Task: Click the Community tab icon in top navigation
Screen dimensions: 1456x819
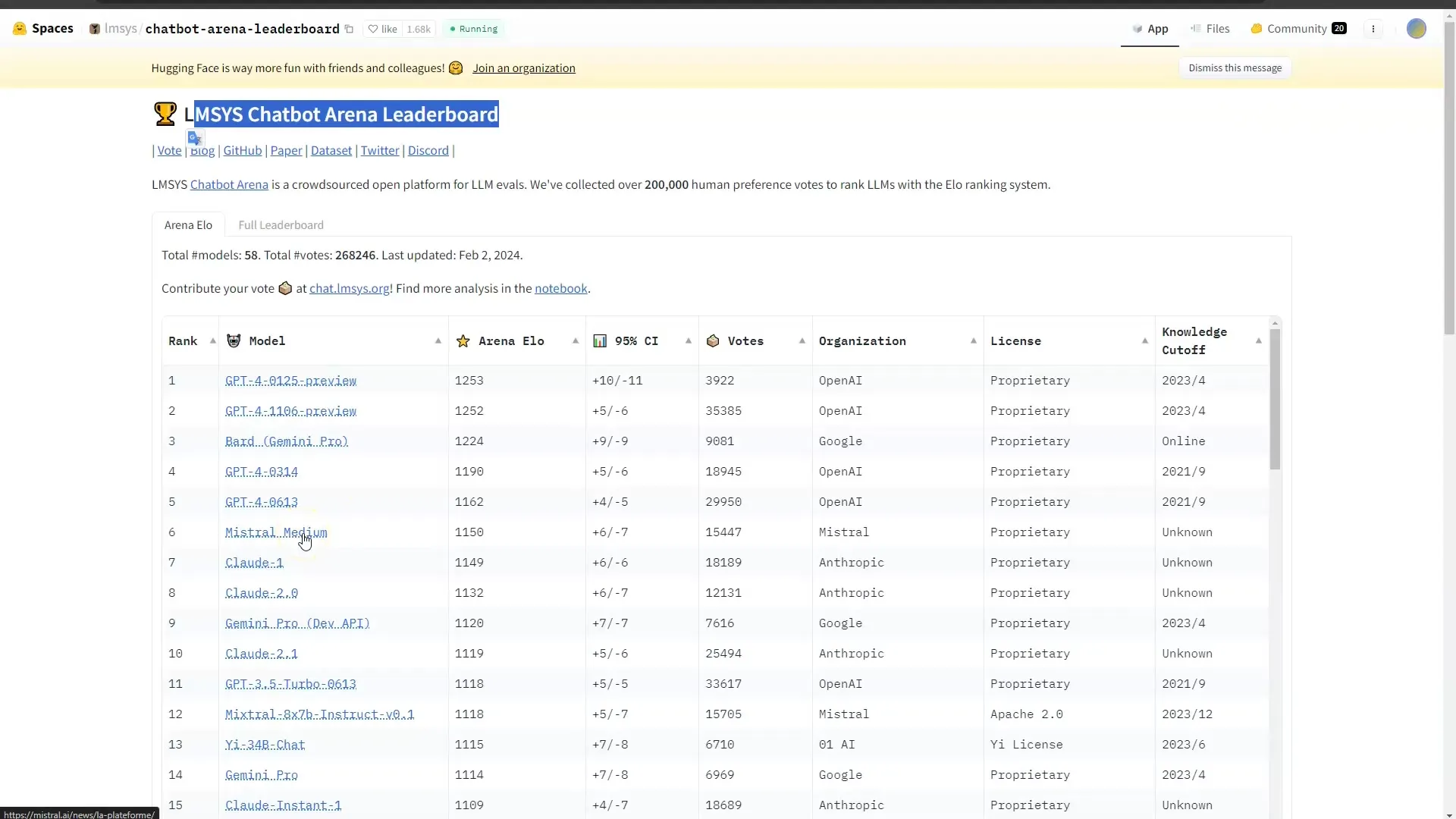Action: pyautogui.click(x=1257, y=28)
